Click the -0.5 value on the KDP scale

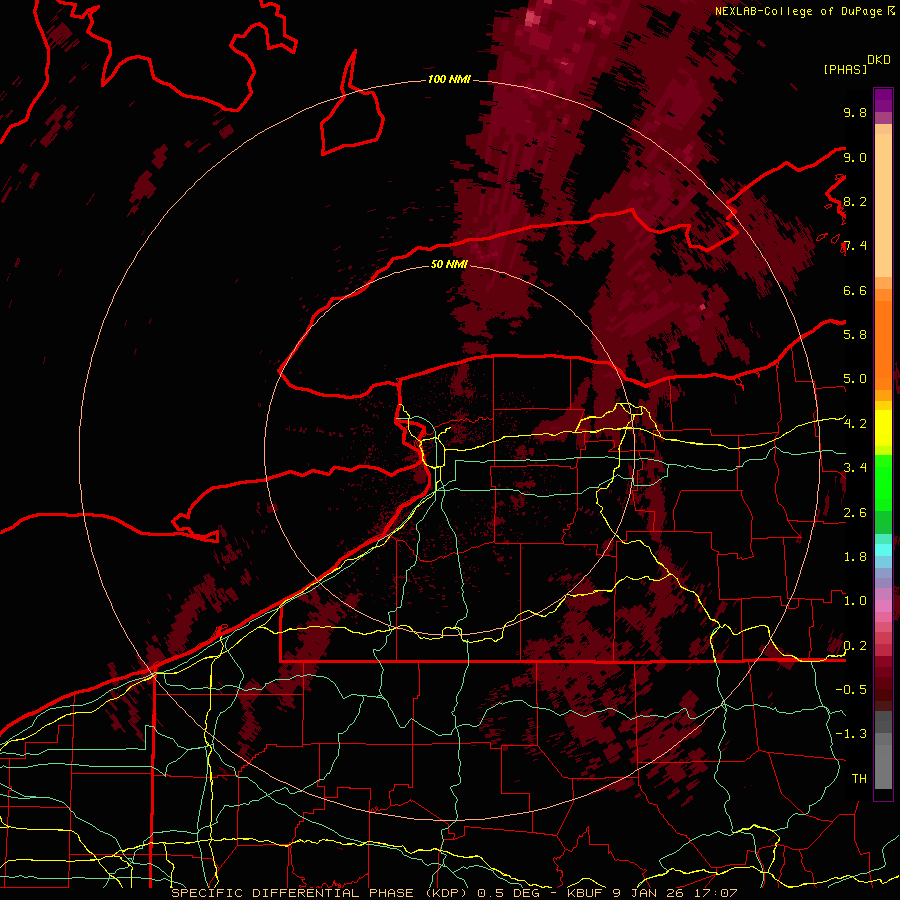pos(851,689)
